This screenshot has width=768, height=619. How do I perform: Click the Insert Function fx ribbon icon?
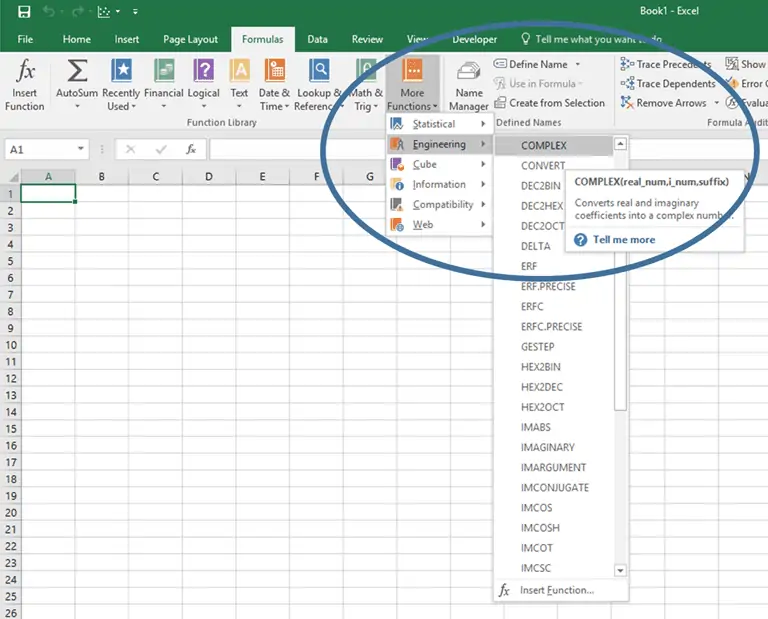point(25,71)
